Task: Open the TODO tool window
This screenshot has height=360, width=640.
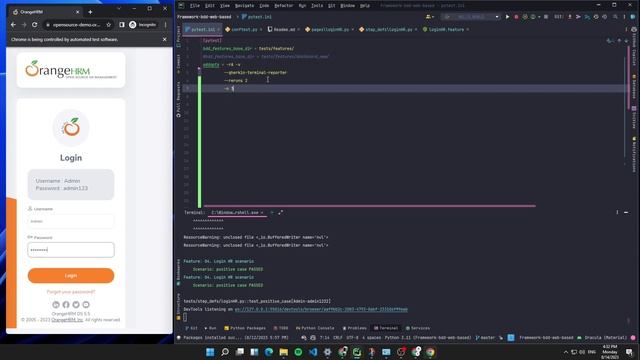Action: click(x=281, y=328)
